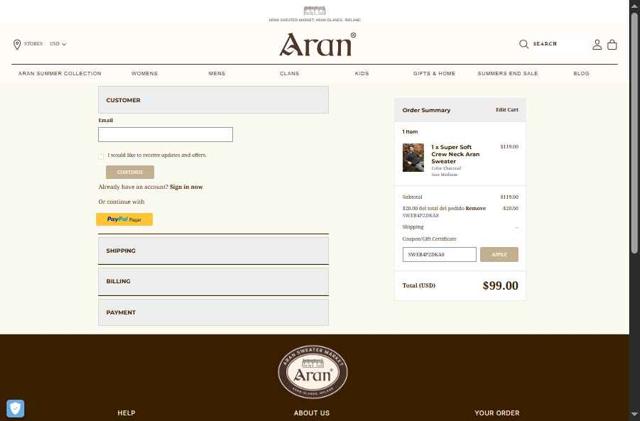Click the Subtotal $119.00 row
Screen dimensions: 640x421
(x=460, y=197)
